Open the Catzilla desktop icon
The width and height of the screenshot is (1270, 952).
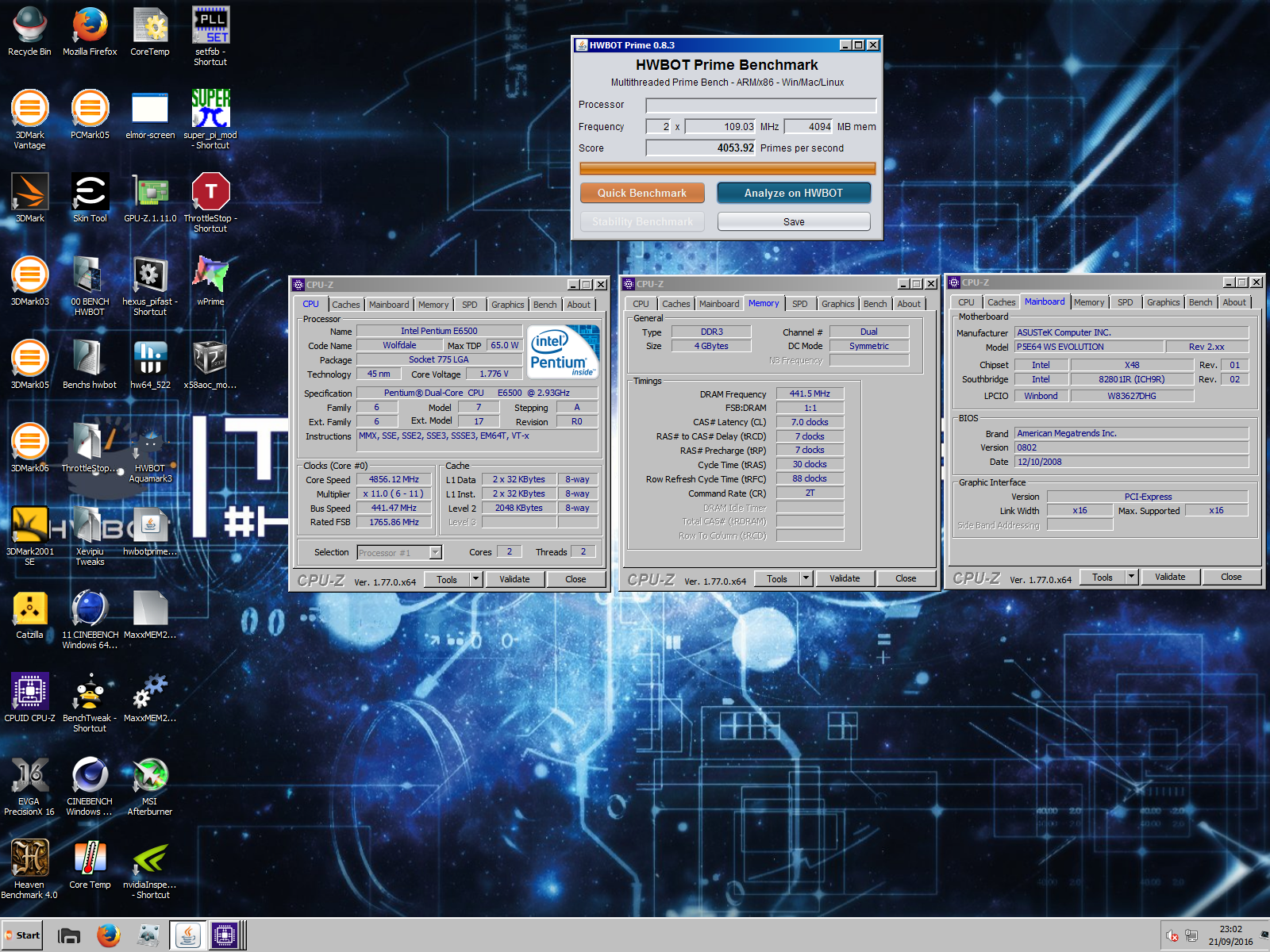pyautogui.click(x=29, y=615)
